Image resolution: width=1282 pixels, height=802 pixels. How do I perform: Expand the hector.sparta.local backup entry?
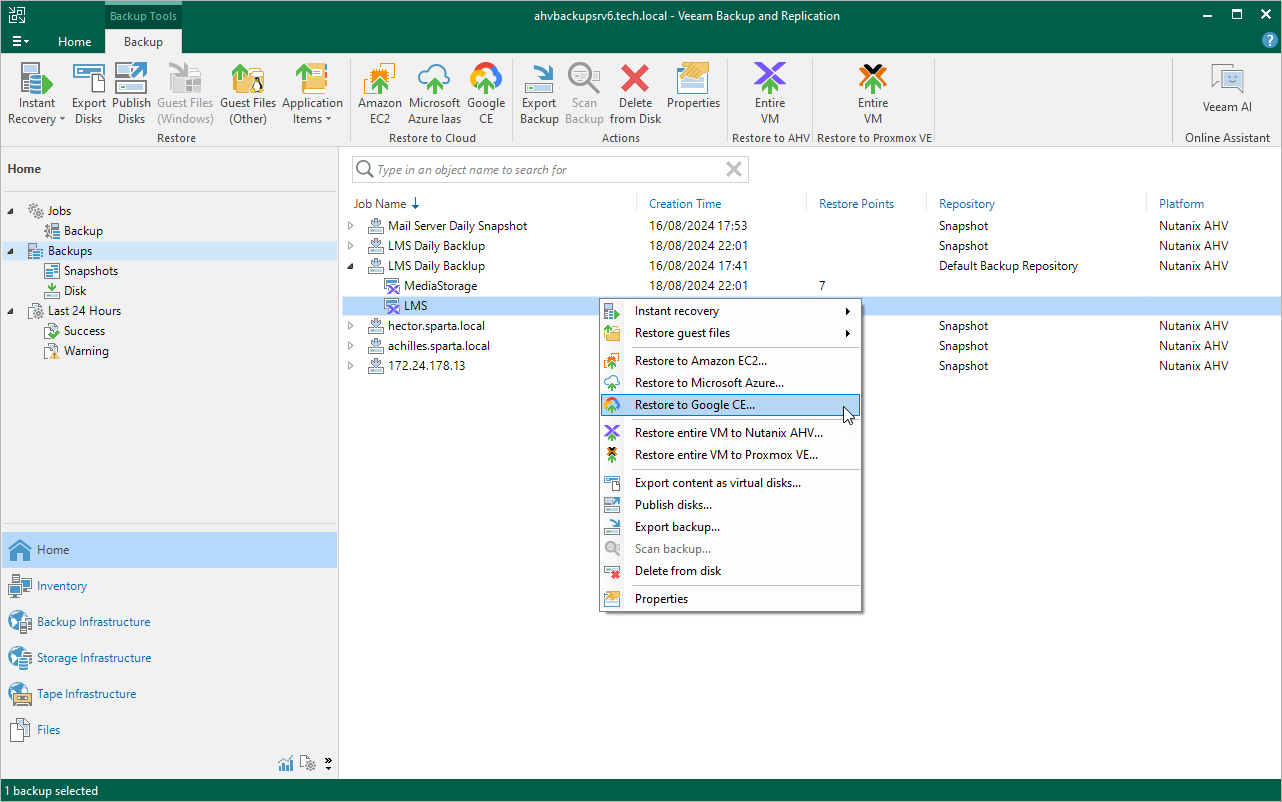(351, 326)
